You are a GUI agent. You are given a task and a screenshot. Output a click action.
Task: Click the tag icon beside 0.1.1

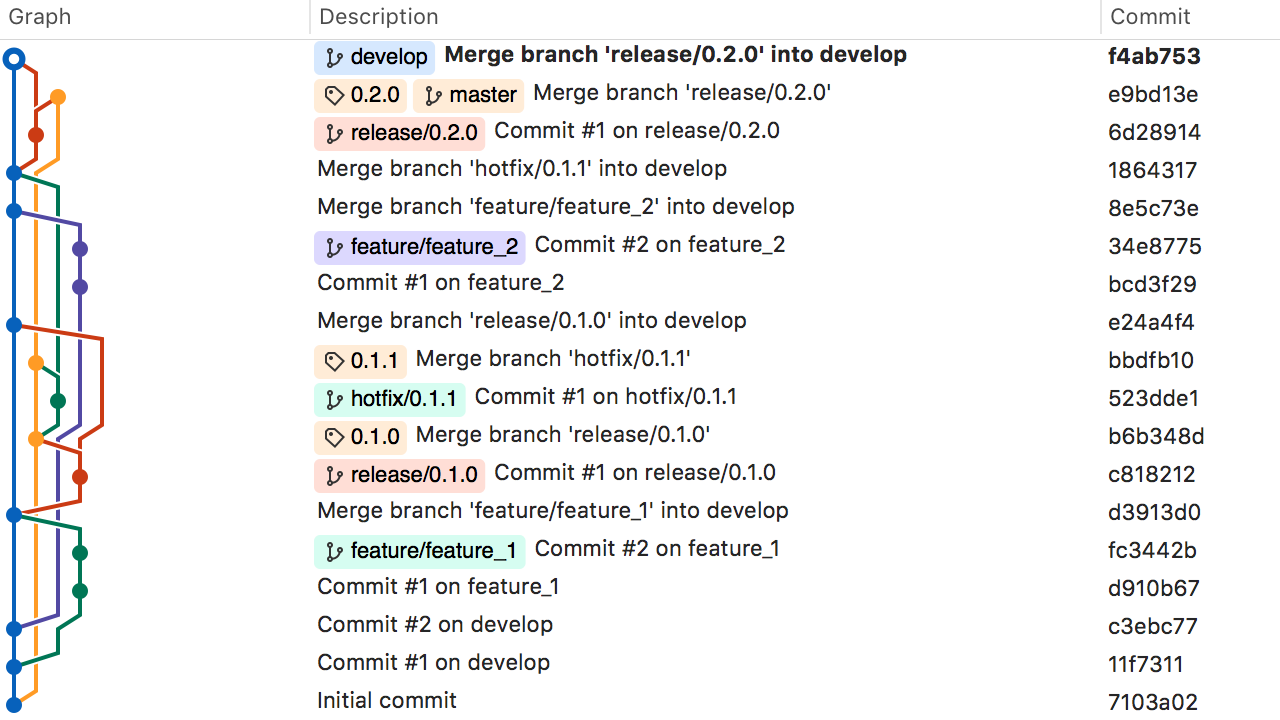pos(335,361)
